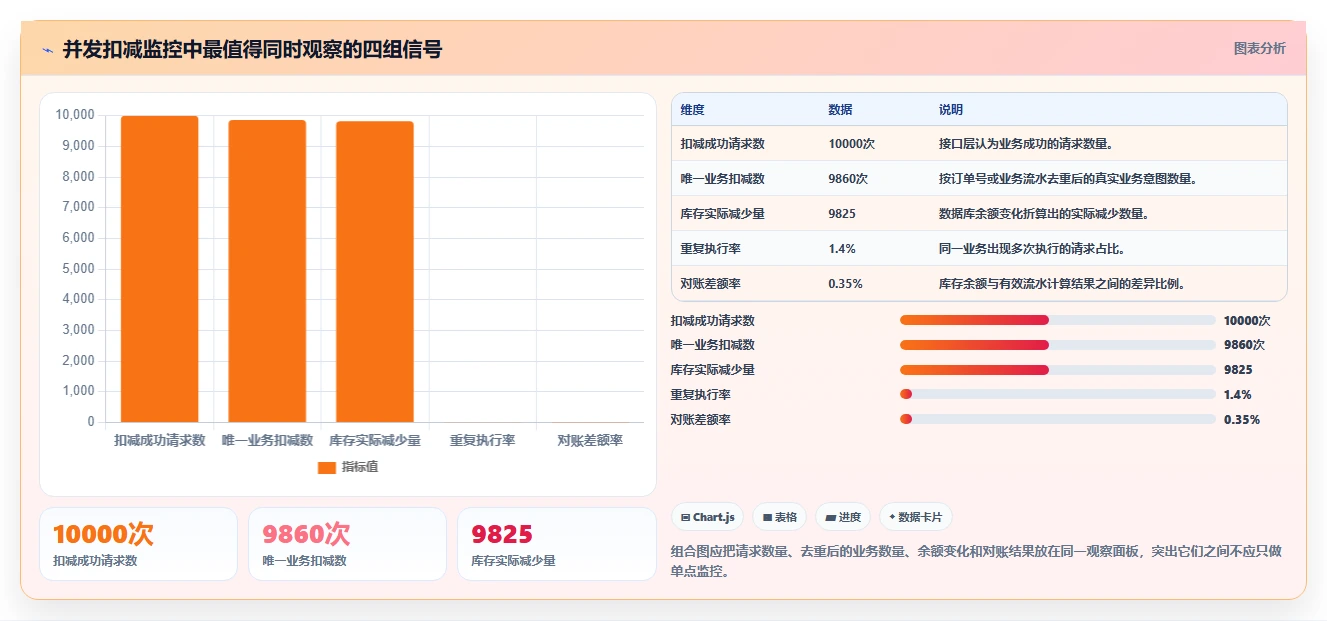1327x621 pixels.
Task: Click the 说明 table column header
Action: pos(951,110)
